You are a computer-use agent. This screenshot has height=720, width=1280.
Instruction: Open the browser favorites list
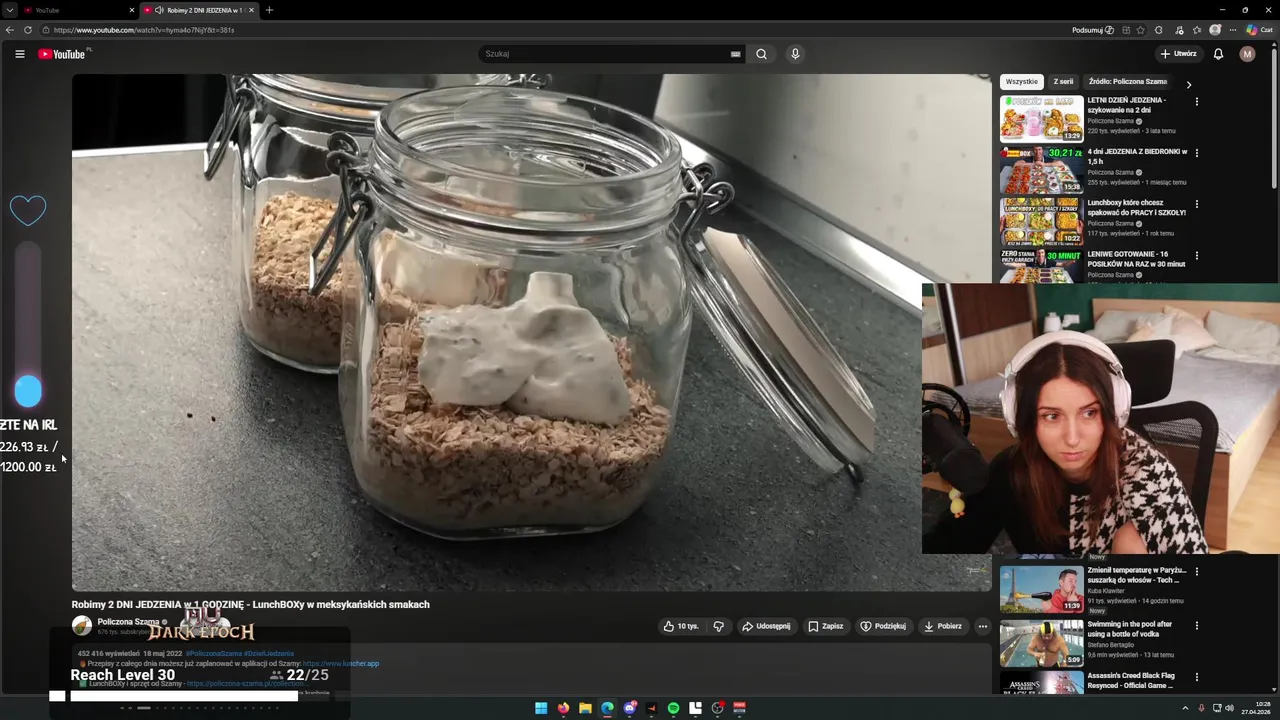[1197, 30]
